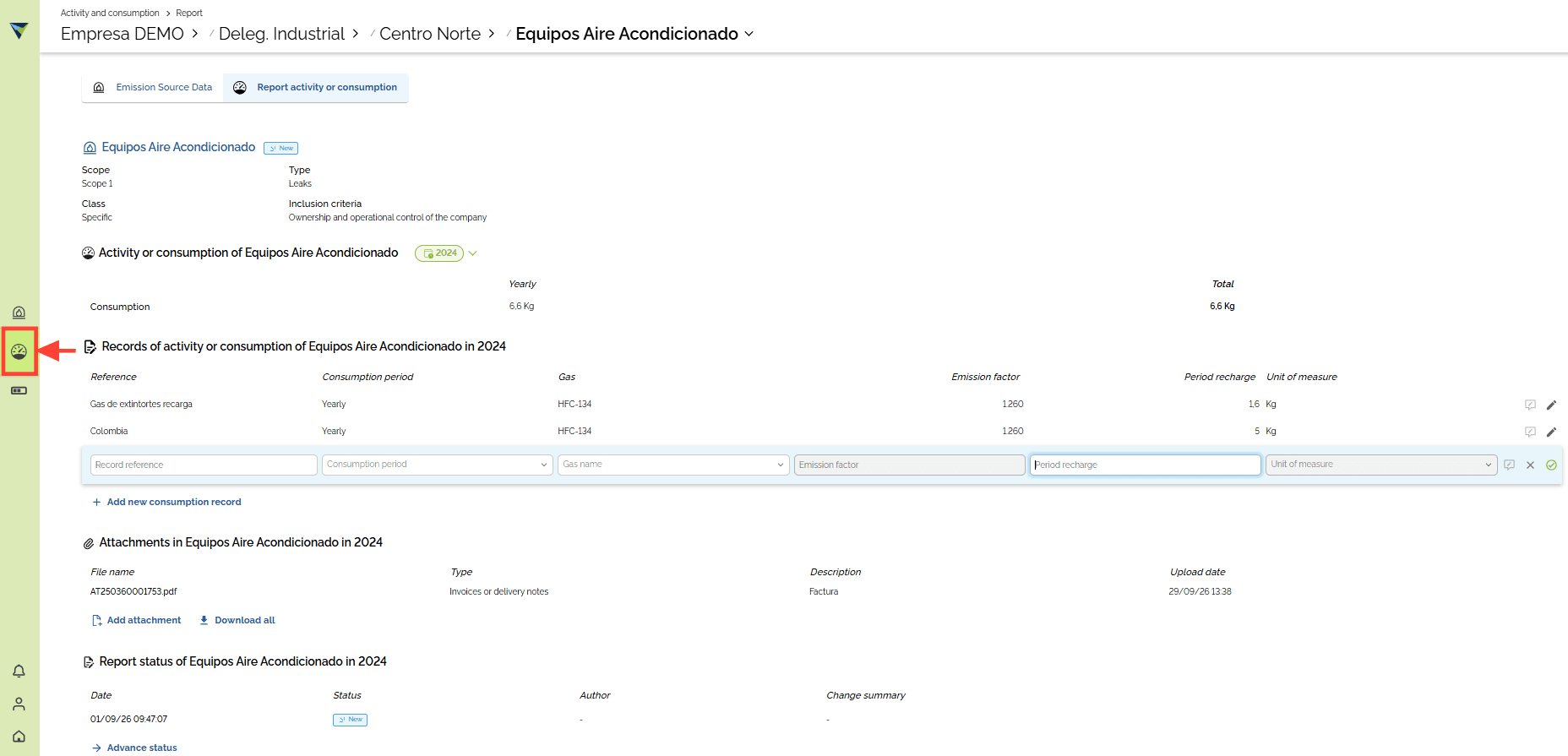This screenshot has width=1568, height=756.
Task: Expand the chevron after Empresa DEMO
Action: click(x=195, y=34)
